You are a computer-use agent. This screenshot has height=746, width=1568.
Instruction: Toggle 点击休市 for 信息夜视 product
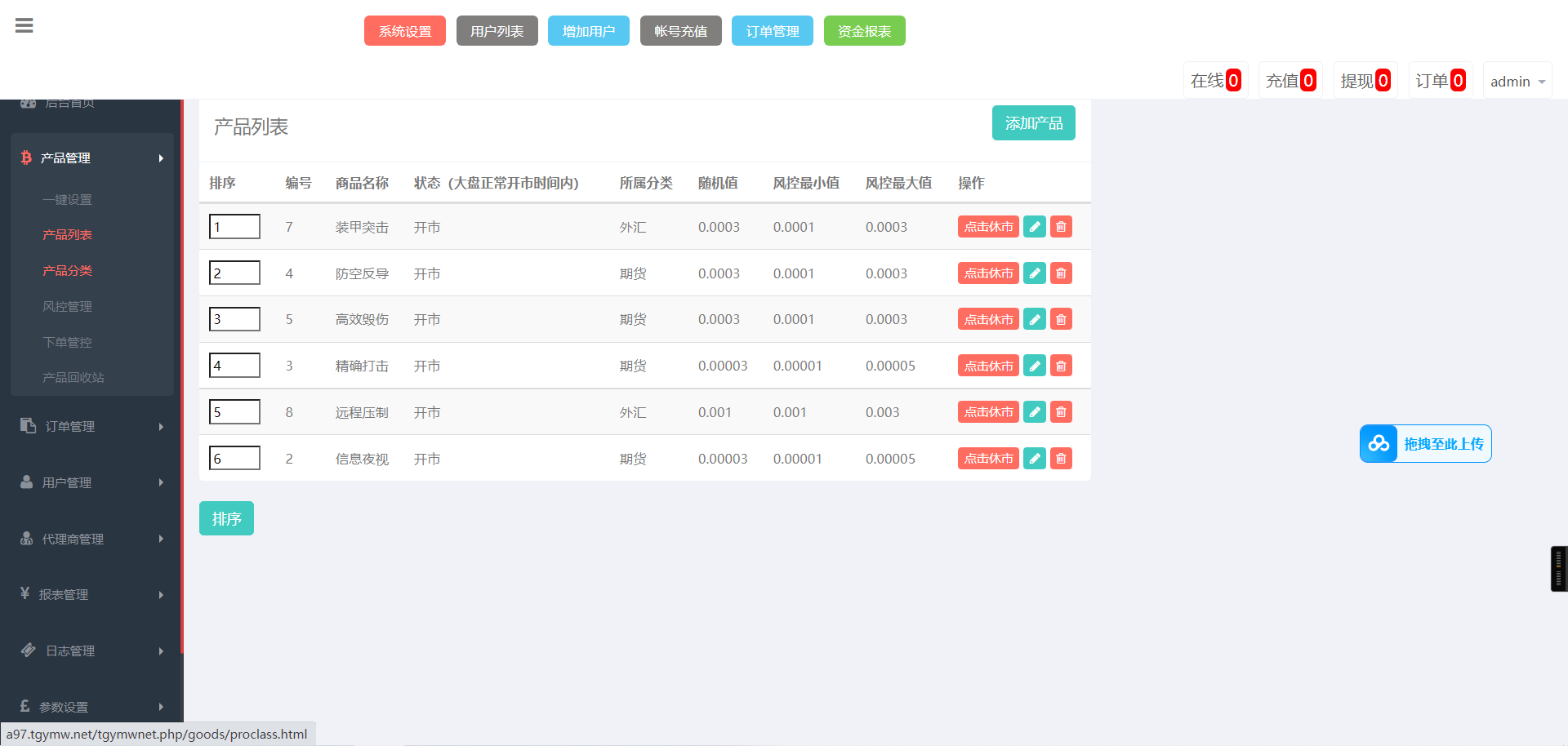(987, 459)
